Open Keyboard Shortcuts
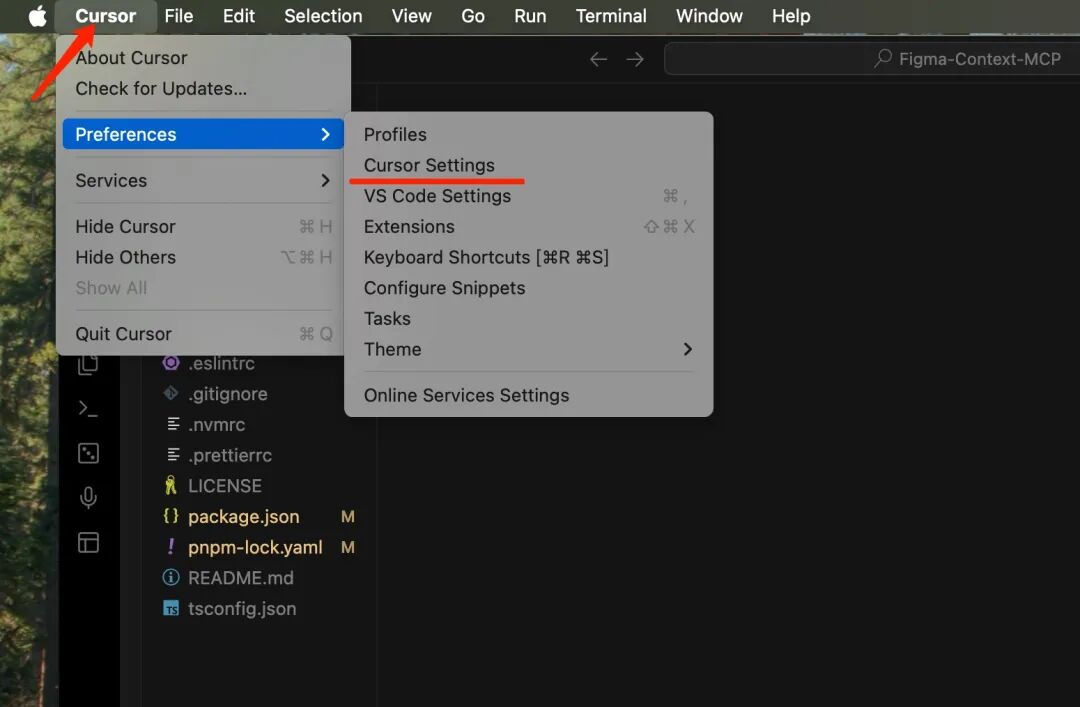Screen dimensions: 1080x707 528,257
